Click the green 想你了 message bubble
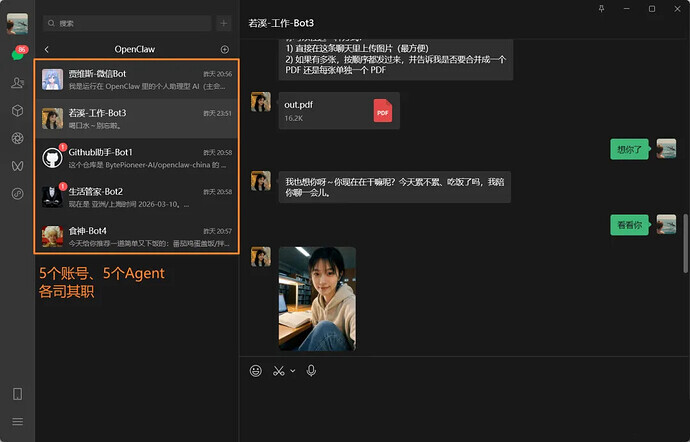Screen dimensions: 690x442 pyautogui.click(x=629, y=149)
